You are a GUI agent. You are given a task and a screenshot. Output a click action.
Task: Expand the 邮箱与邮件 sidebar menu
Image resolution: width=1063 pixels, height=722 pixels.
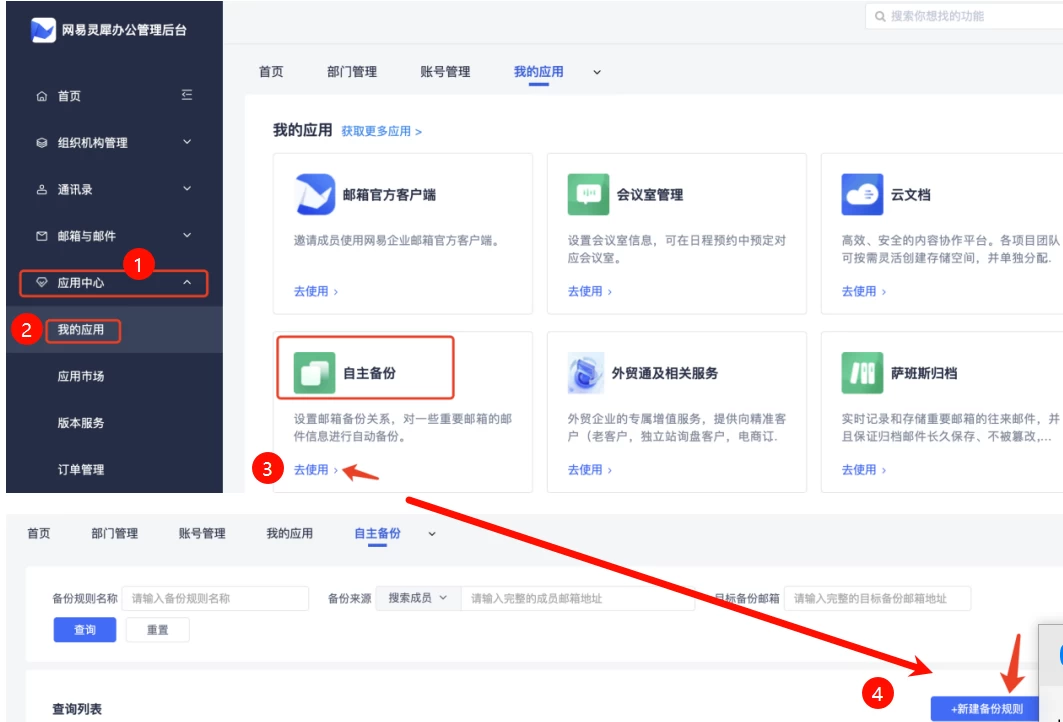click(x=187, y=235)
